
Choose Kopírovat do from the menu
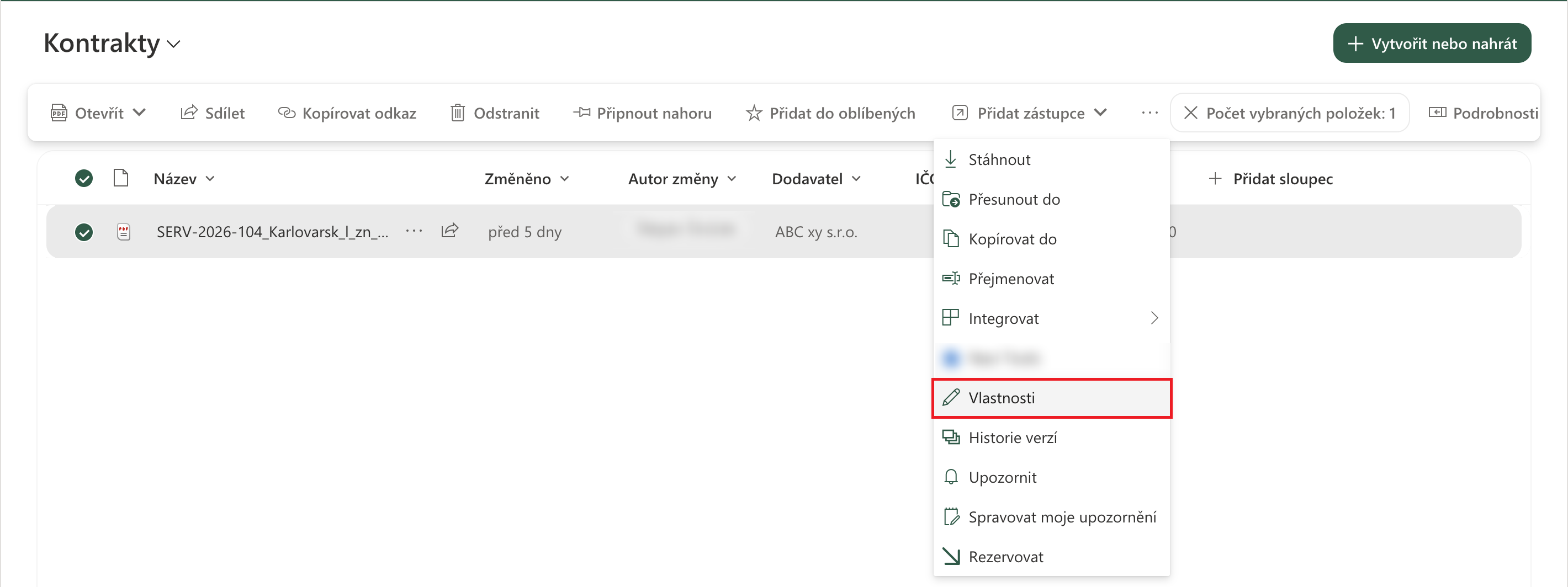click(1051, 239)
